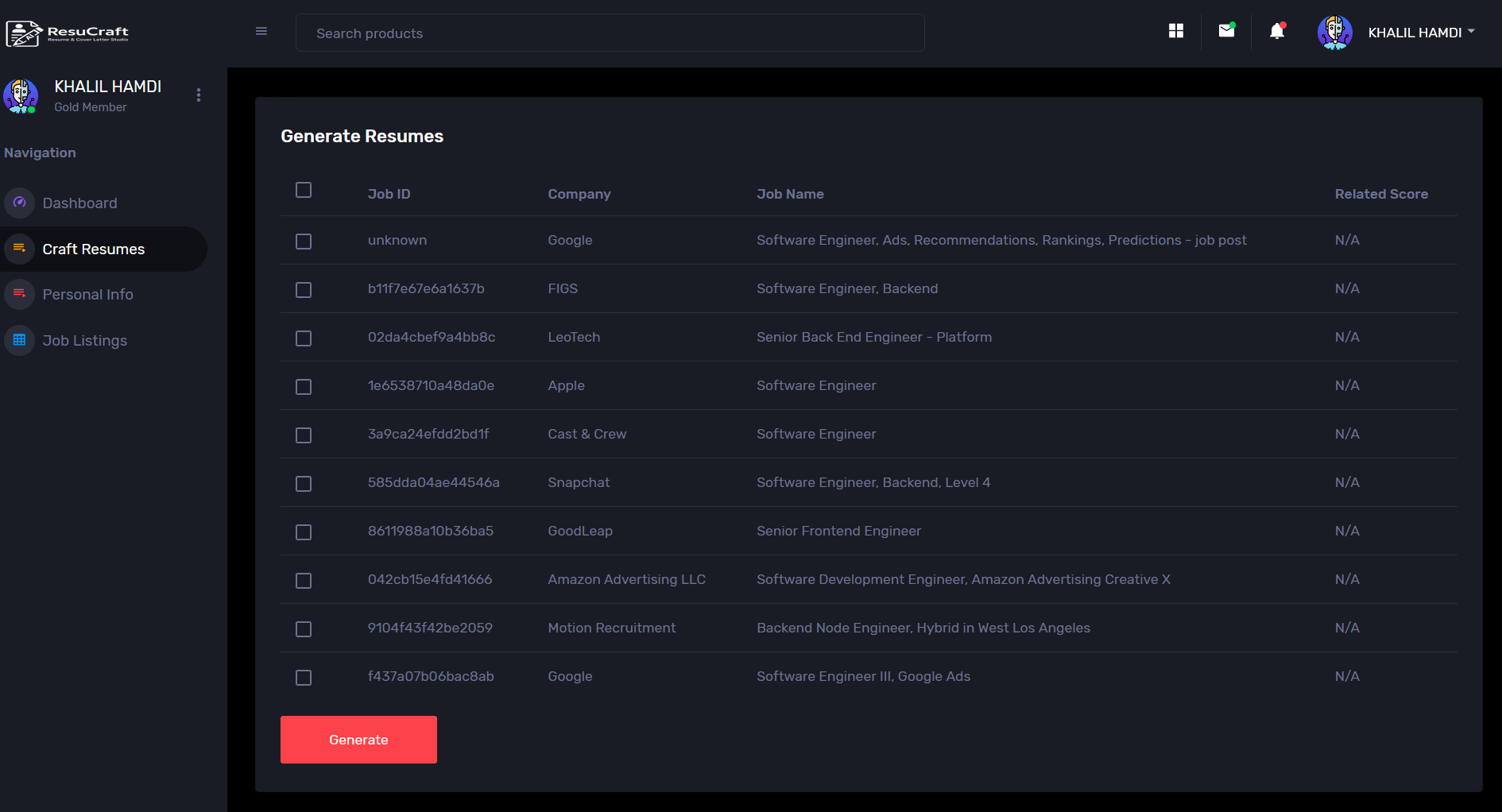The width and height of the screenshot is (1502, 812).
Task: Tick the LeoTech job checkbox
Action: (x=304, y=338)
